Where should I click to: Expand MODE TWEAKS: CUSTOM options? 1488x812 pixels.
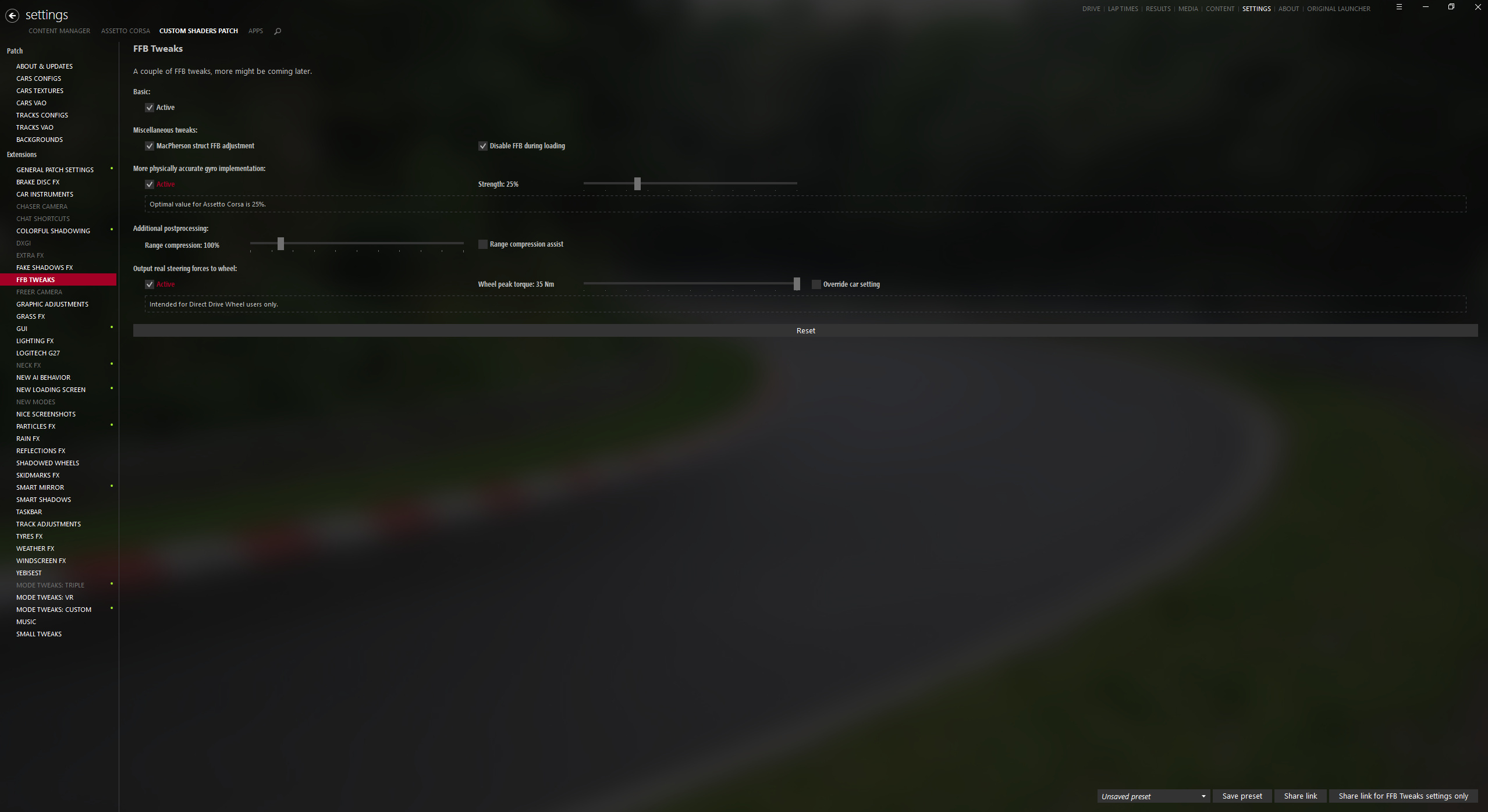[111, 607]
